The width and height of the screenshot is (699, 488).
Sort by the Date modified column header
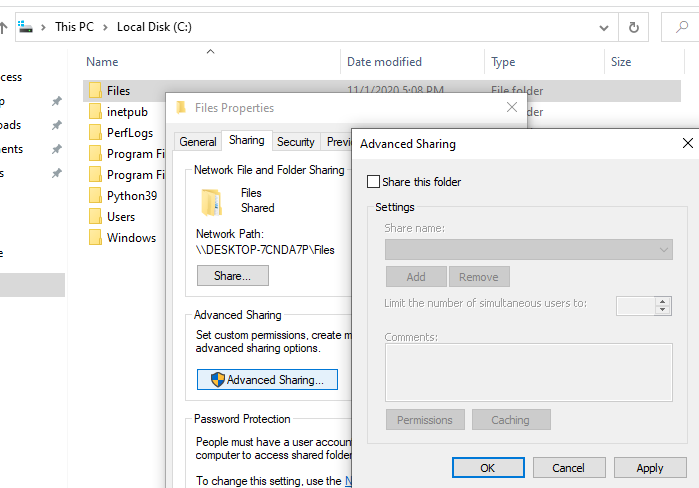384,62
